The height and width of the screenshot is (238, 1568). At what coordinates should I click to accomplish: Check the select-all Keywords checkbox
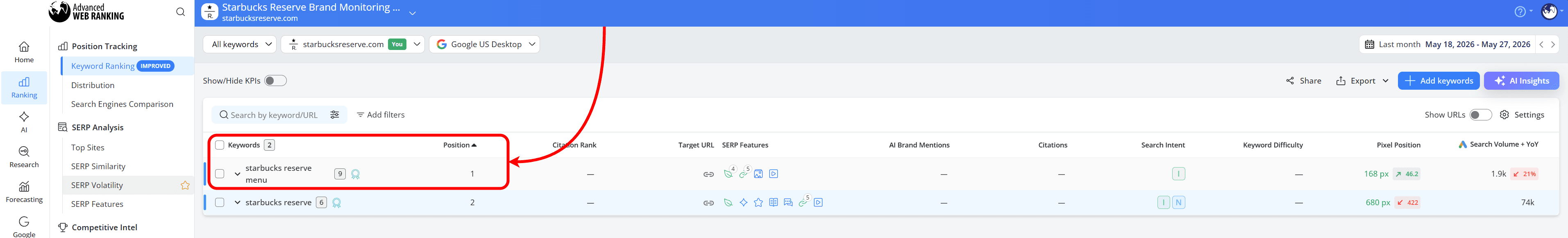pos(220,145)
